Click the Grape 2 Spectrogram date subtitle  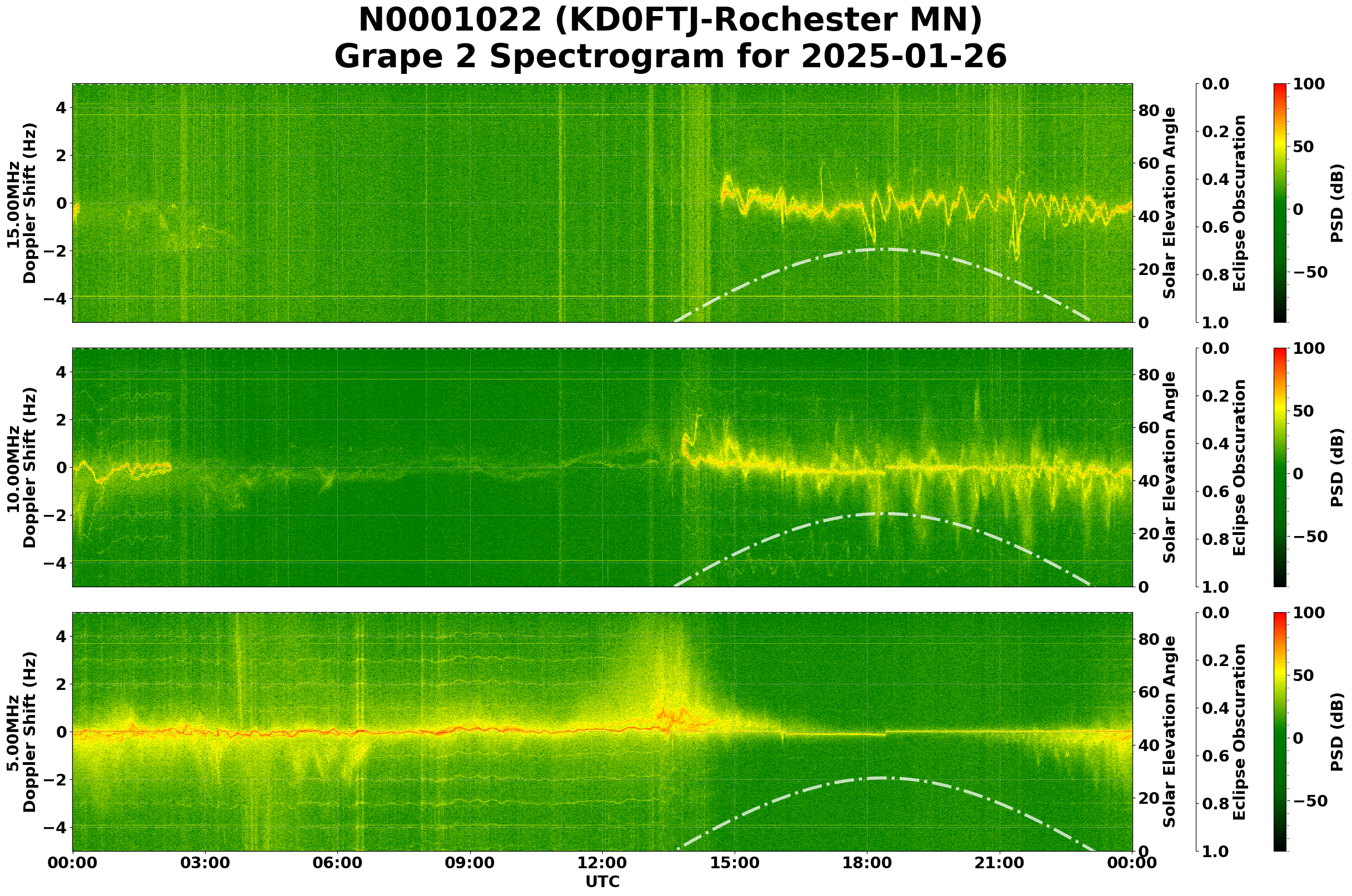coord(670,57)
